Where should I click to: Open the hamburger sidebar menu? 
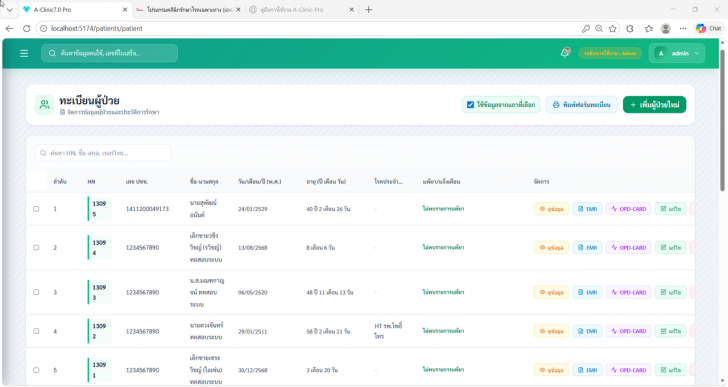click(x=24, y=53)
